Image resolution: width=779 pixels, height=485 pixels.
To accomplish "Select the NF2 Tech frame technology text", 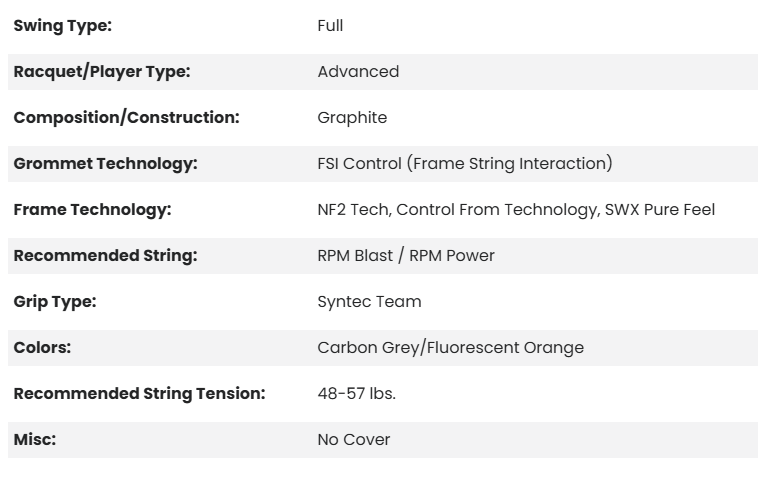I will click(x=515, y=210).
